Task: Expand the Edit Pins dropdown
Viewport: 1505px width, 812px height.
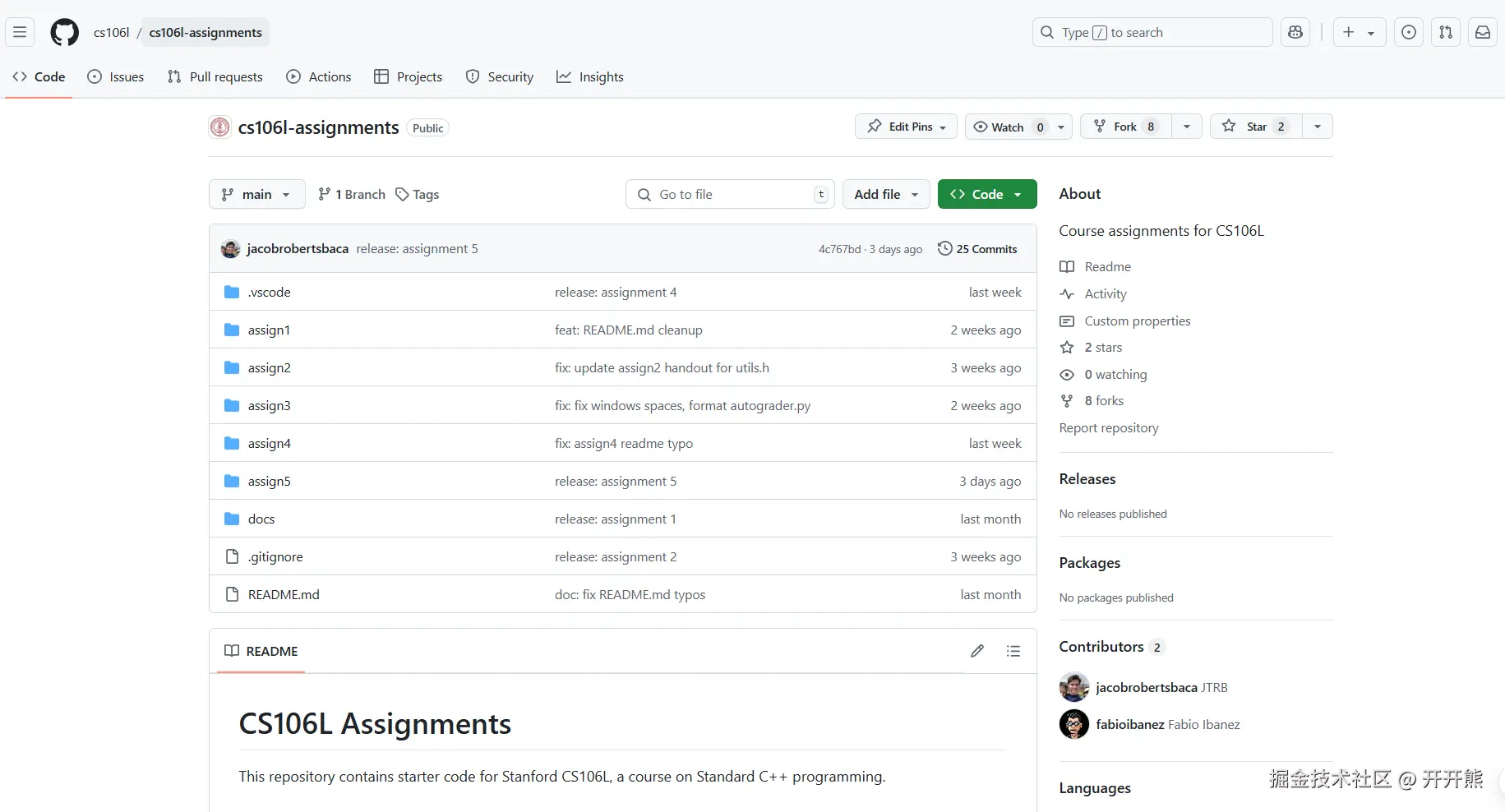Action: (x=906, y=127)
